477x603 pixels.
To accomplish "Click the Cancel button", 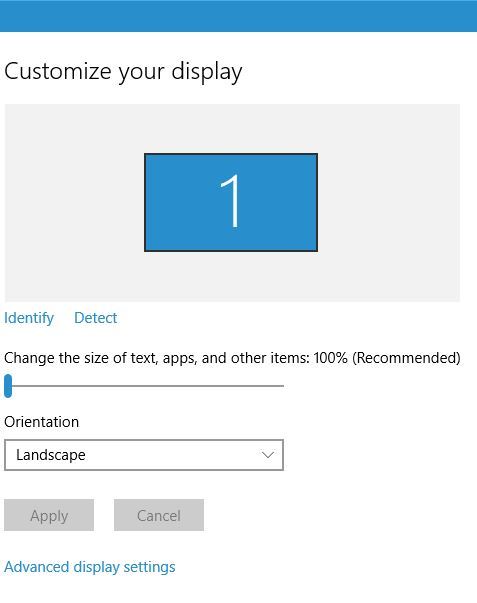I will [159, 515].
